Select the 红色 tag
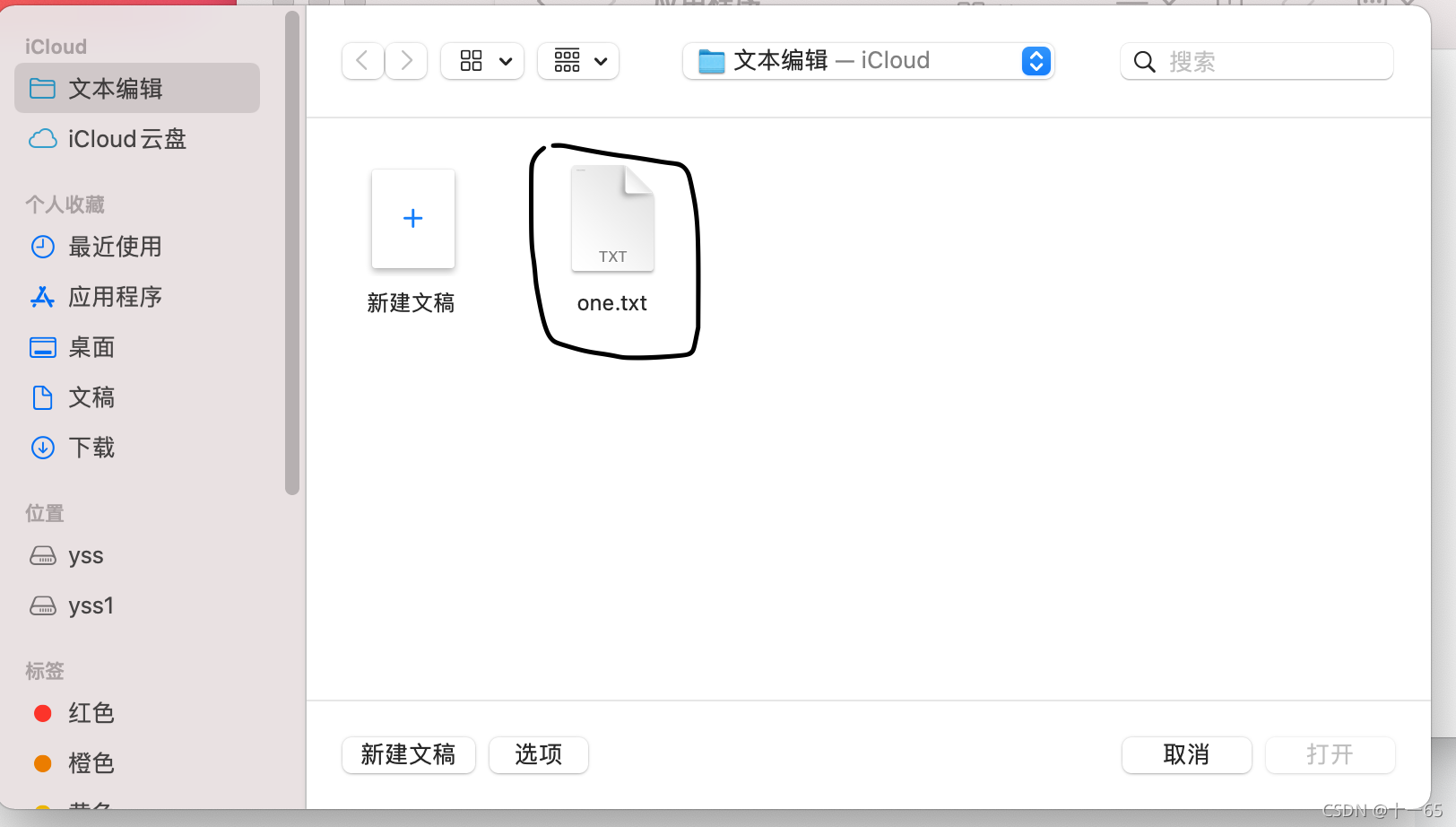The width and height of the screenshot is (1456, 827). (91, 713)
